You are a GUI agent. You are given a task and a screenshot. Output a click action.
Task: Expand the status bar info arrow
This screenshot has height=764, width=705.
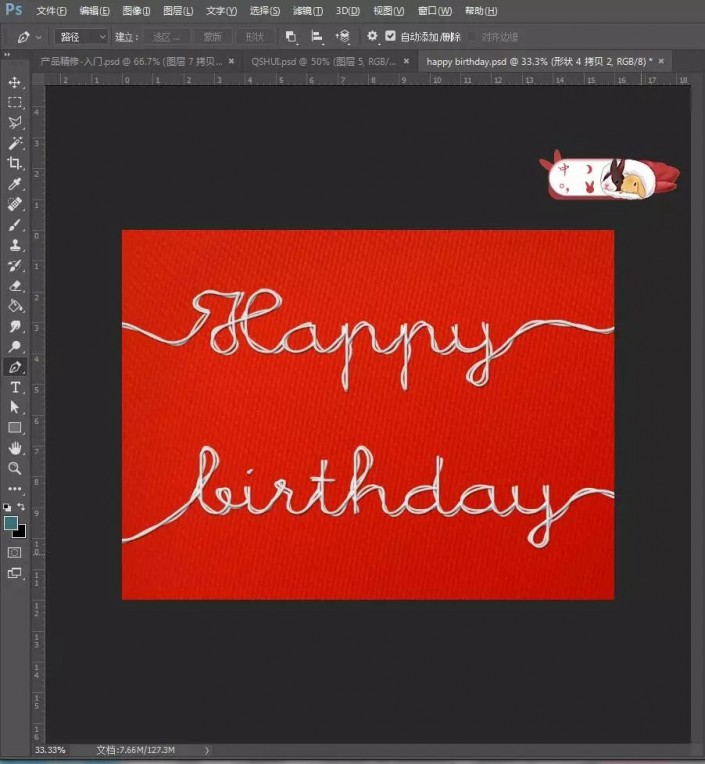pos(207,750)
